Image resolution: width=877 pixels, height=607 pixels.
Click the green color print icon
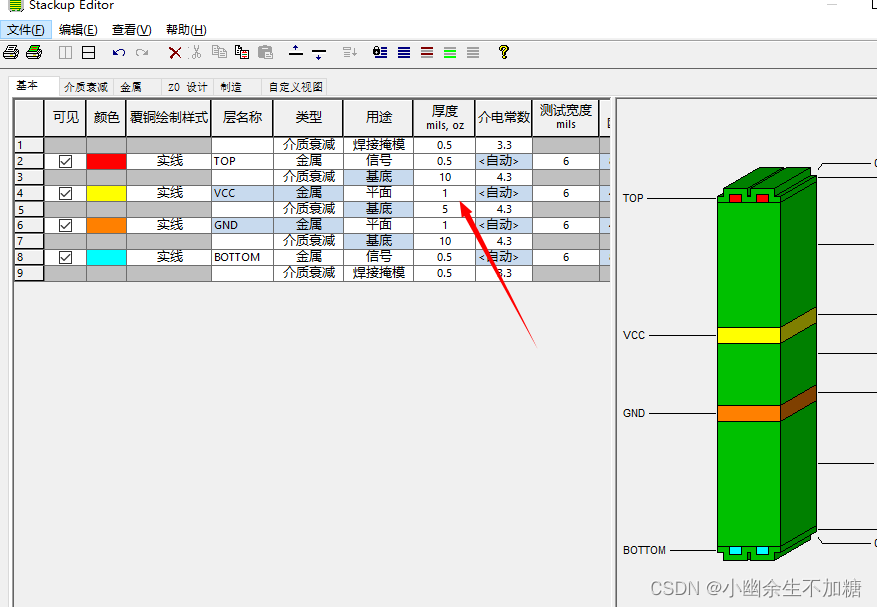pyautogui.click(x=34, y=53)
